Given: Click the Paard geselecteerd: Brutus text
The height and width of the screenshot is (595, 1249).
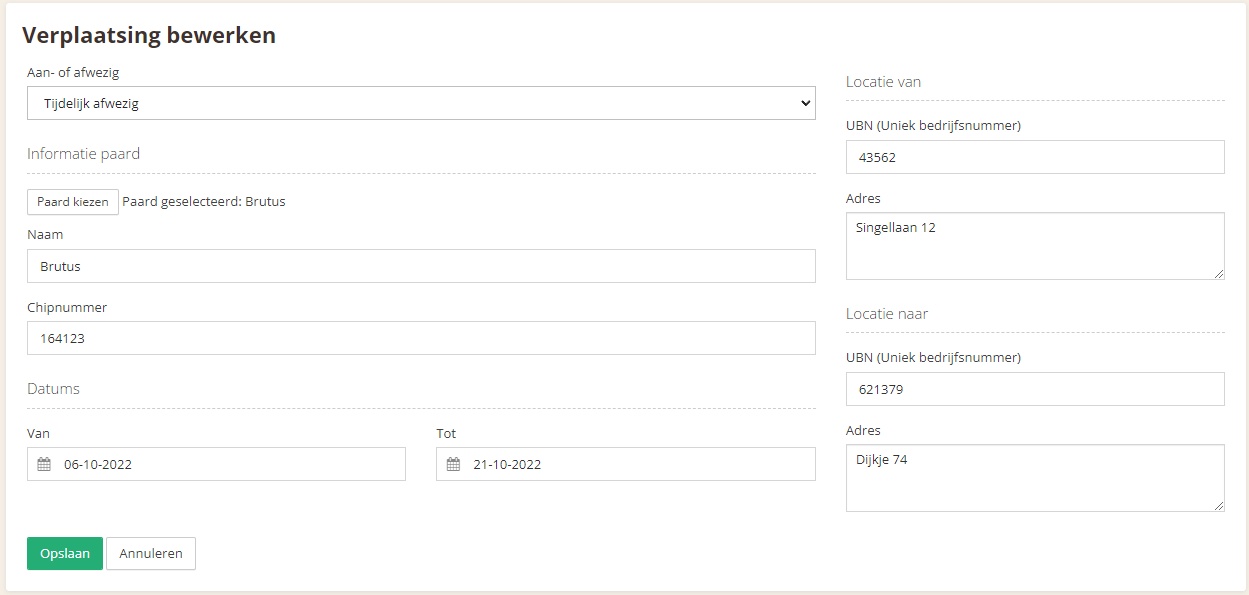Looking at the screenshot, I should click(204, 202).
